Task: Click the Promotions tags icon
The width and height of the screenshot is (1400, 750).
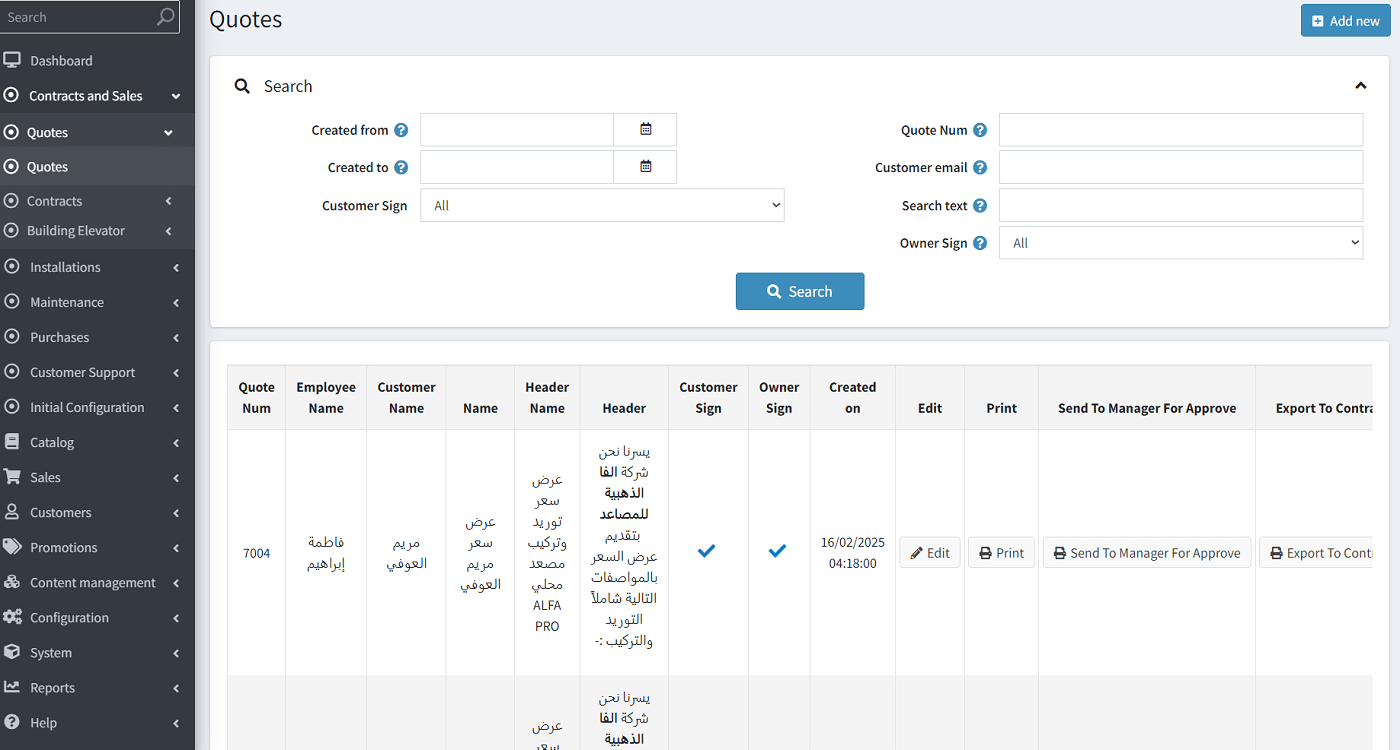Action: pyautogui.click(x=12, y=547)
